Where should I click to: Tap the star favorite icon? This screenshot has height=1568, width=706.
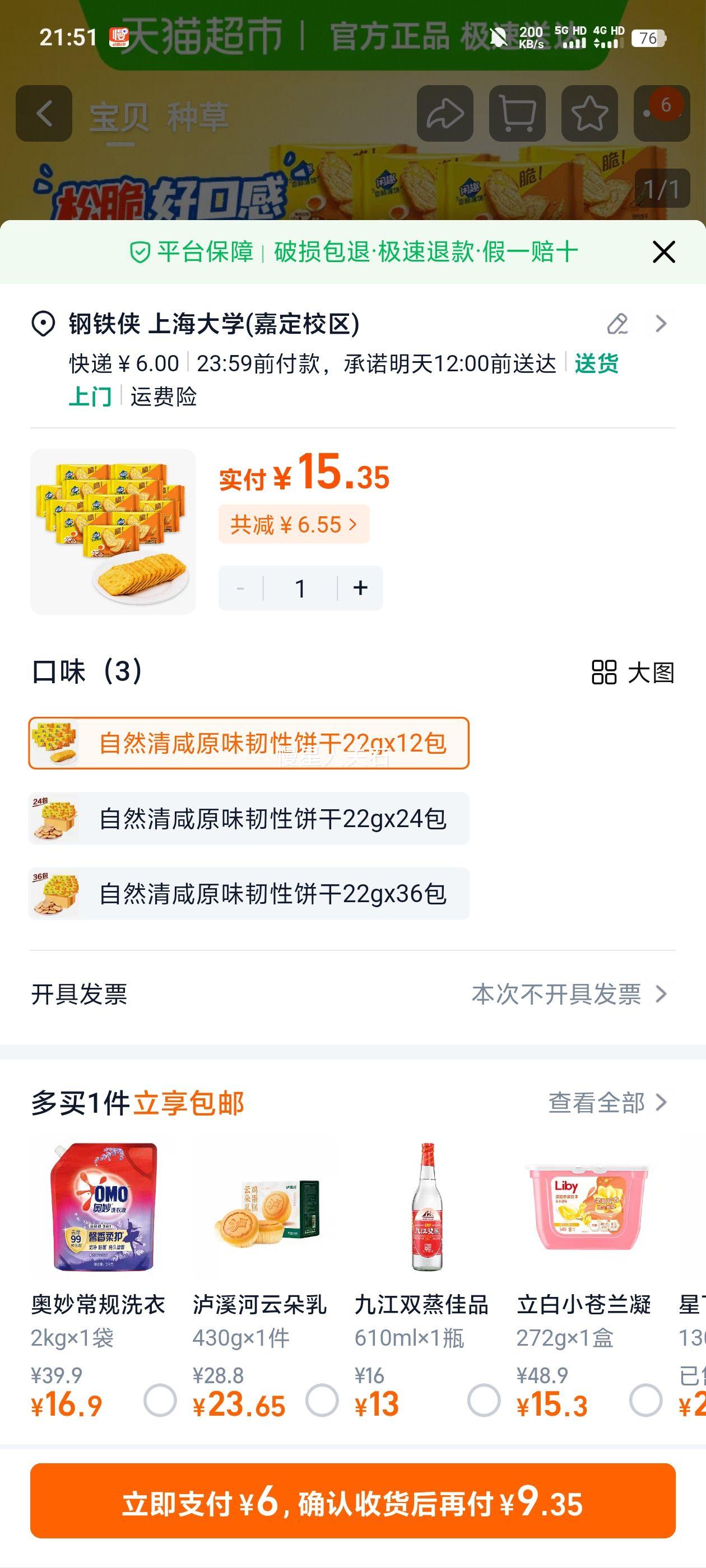[588, 114]
